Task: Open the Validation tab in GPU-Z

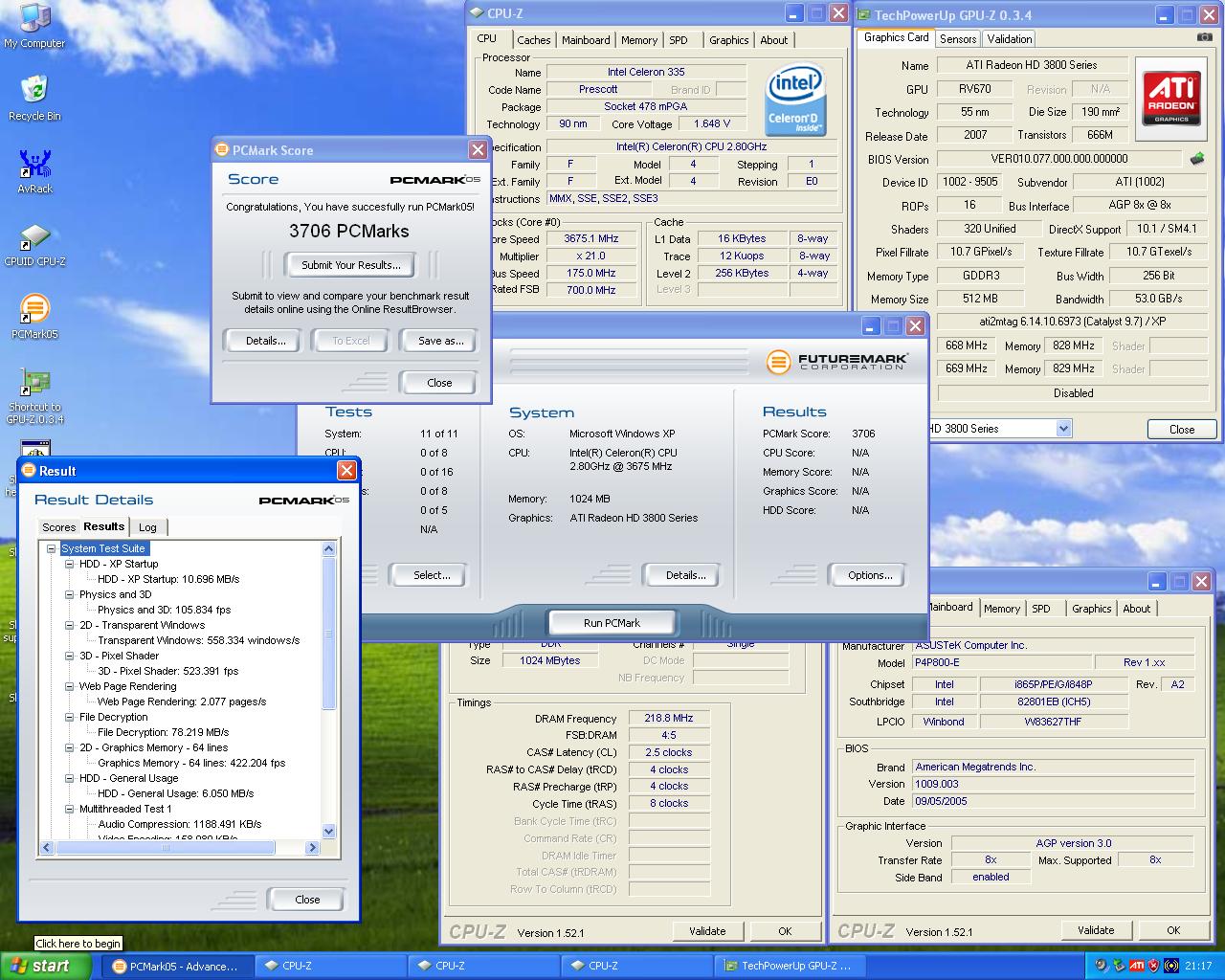Action: coord(1010,39)
